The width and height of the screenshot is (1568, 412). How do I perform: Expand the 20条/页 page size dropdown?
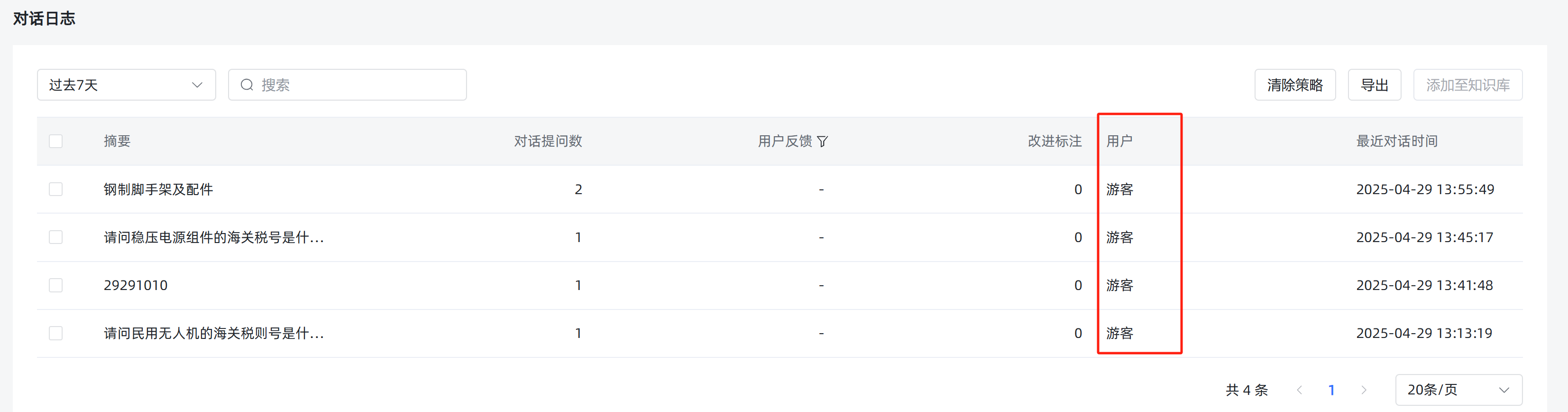(x=1458, y=390)
